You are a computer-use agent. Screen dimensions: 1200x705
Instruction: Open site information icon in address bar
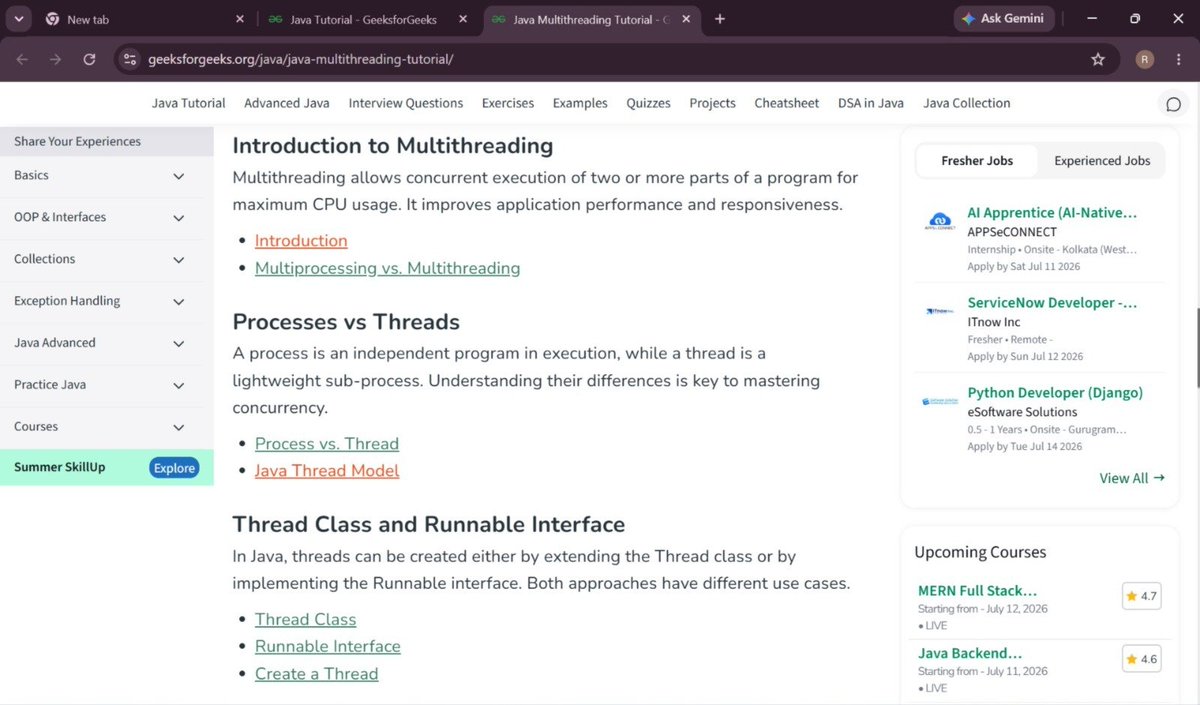[x=129, y=59]
